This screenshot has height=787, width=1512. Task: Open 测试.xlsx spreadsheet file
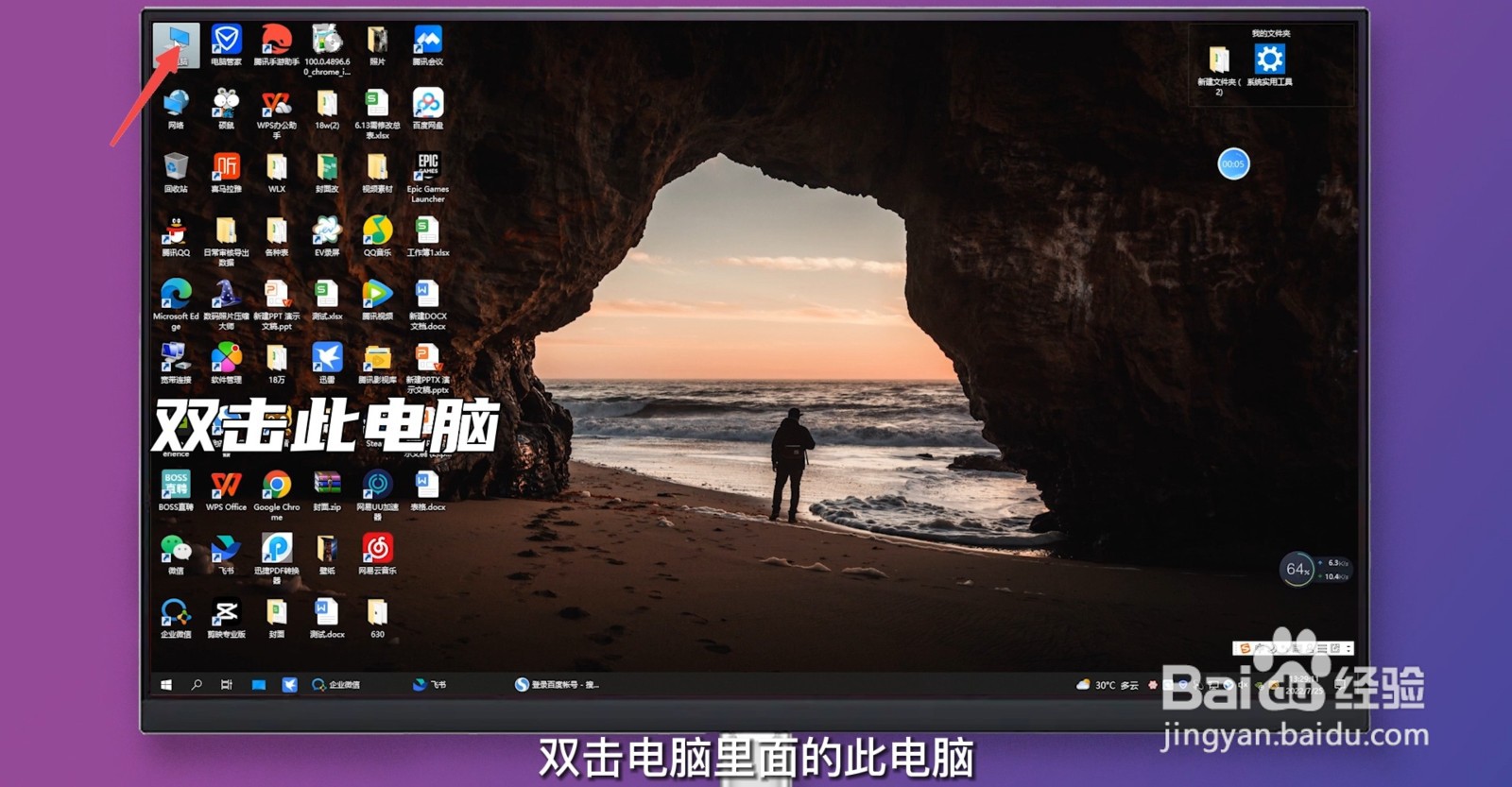(327, 299)
